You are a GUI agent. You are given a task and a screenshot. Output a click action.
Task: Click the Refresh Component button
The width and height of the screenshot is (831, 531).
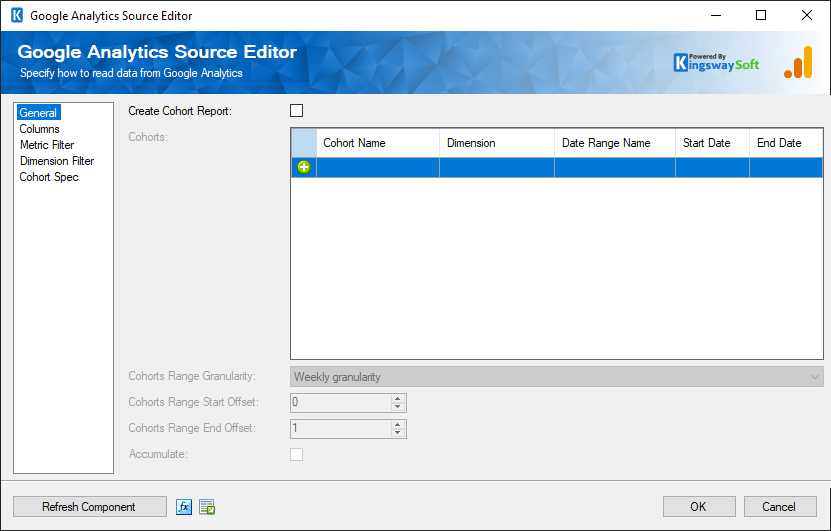[x=90, y=507]
